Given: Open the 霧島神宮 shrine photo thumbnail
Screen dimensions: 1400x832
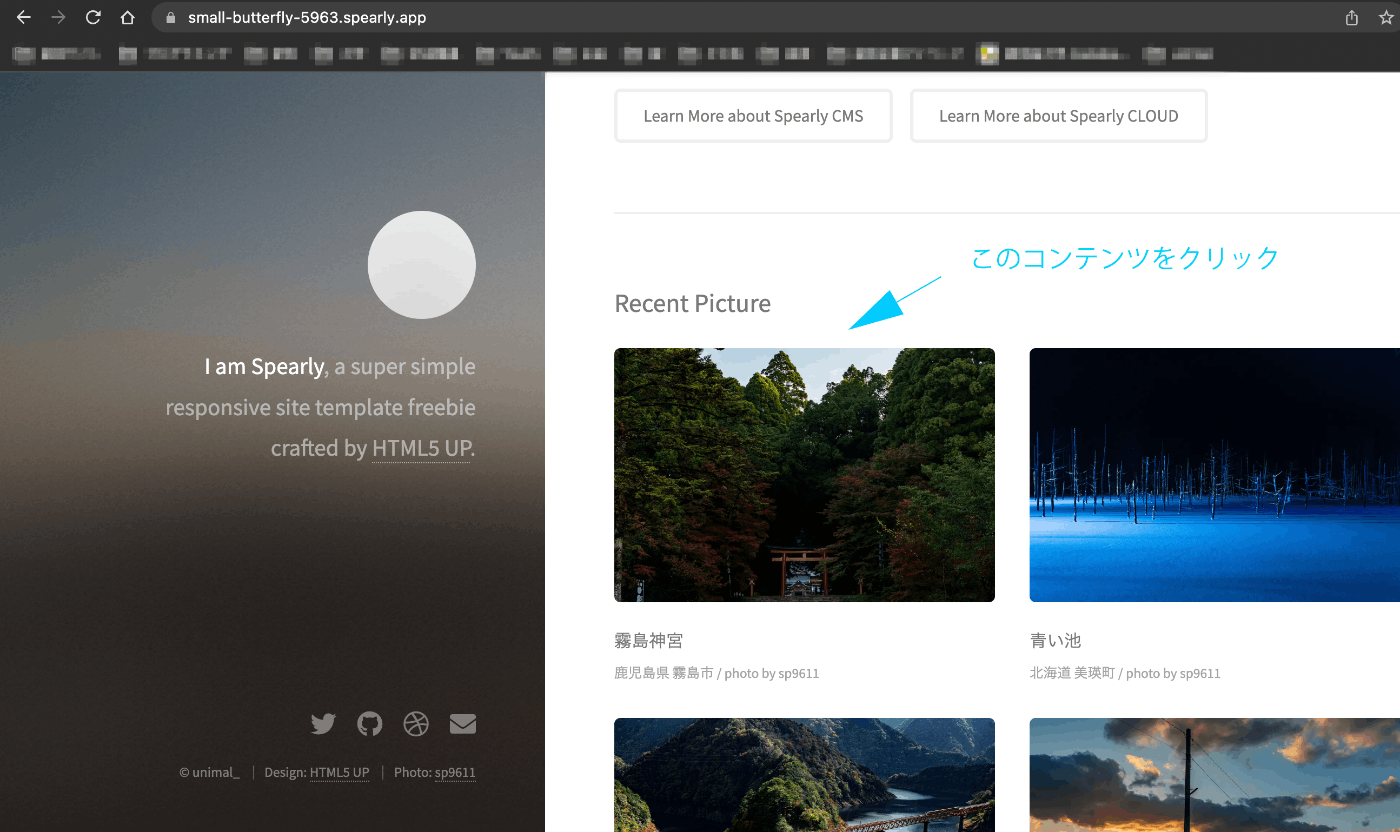Looking at the screenshot, I should (804, 475).
